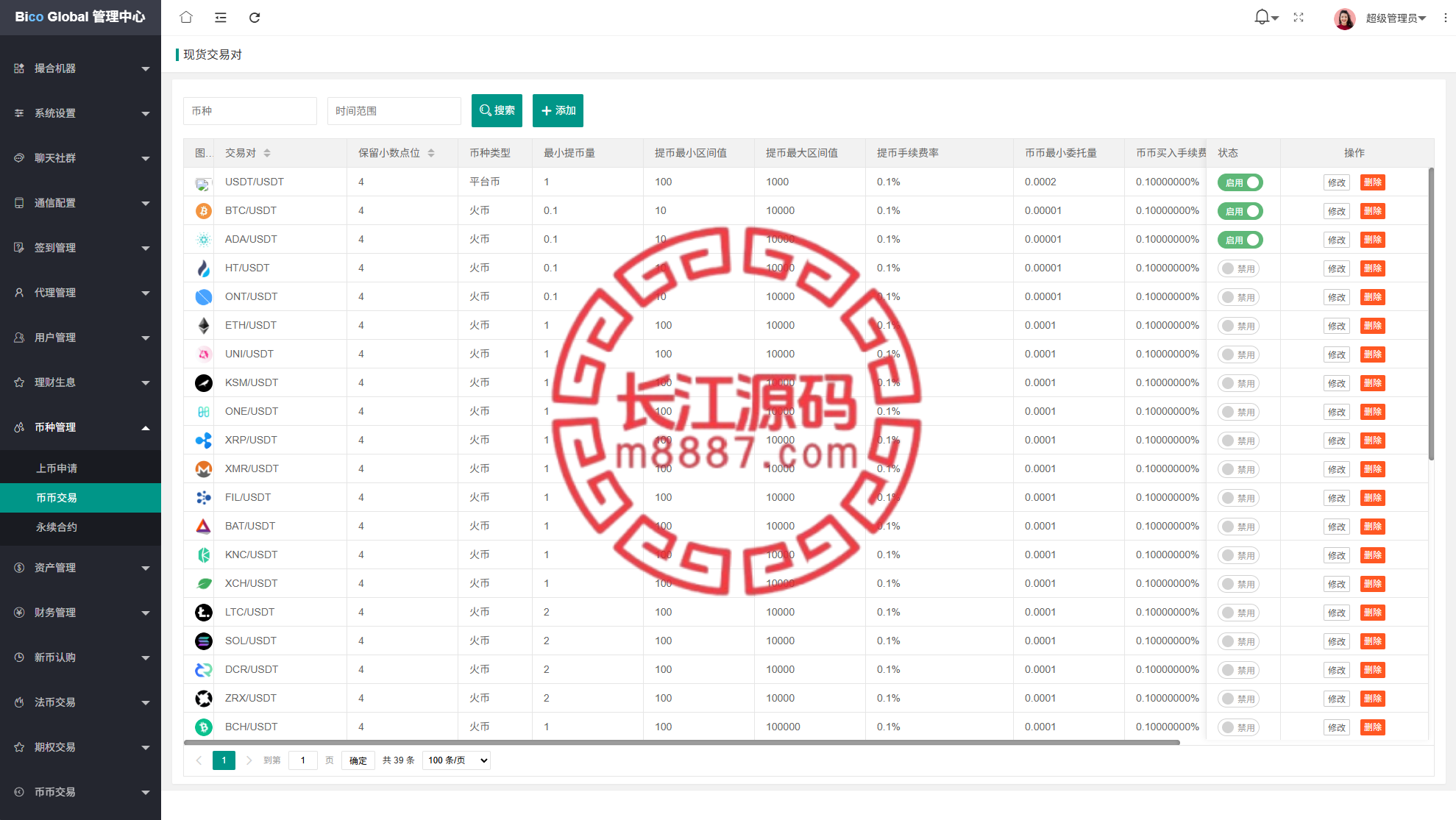Screen dimensions: 1456x820
Task: Disable the BTC/USDT status switch
Action: click(x=1240, y=211)
